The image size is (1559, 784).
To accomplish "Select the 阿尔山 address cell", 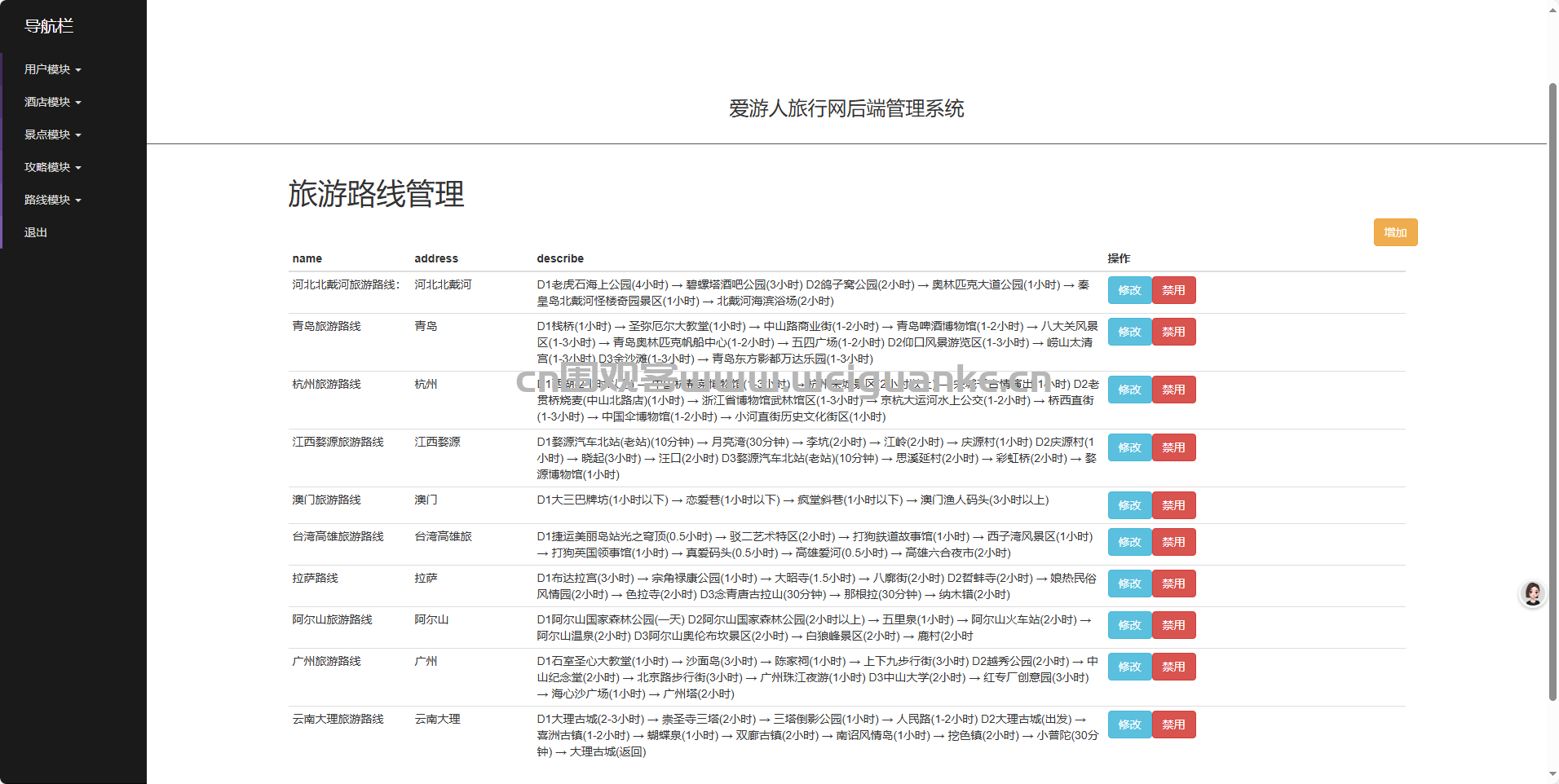I will click(x=431, y=619).
